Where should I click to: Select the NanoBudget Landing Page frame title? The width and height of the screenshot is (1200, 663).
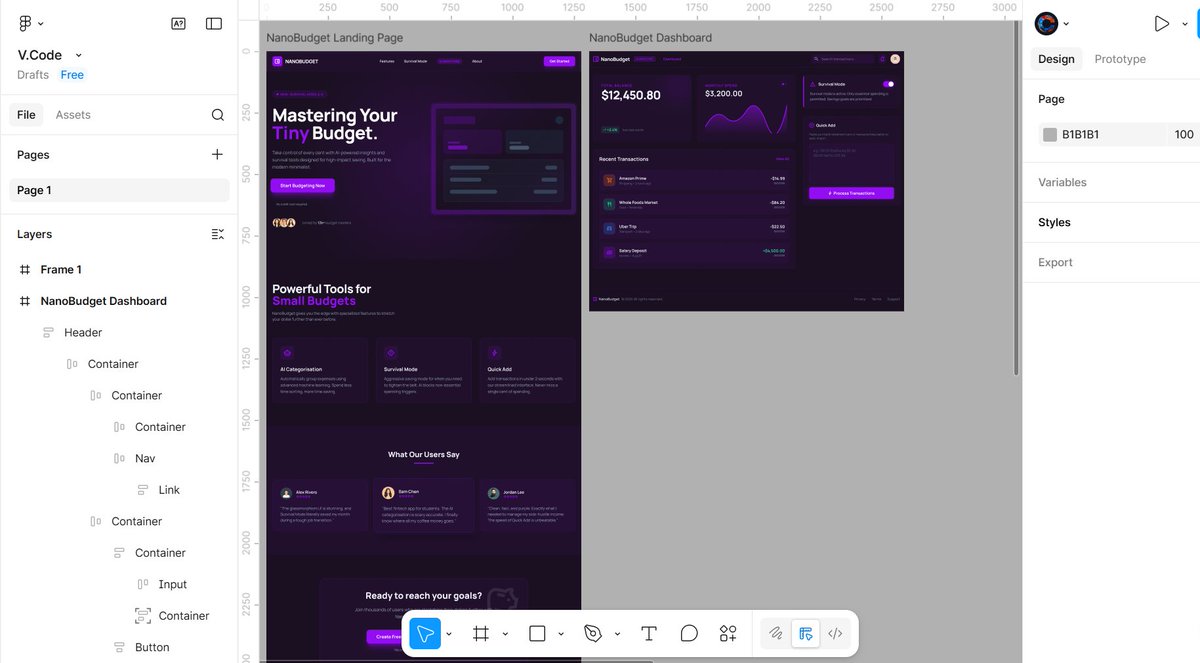(x=334, y=38)
